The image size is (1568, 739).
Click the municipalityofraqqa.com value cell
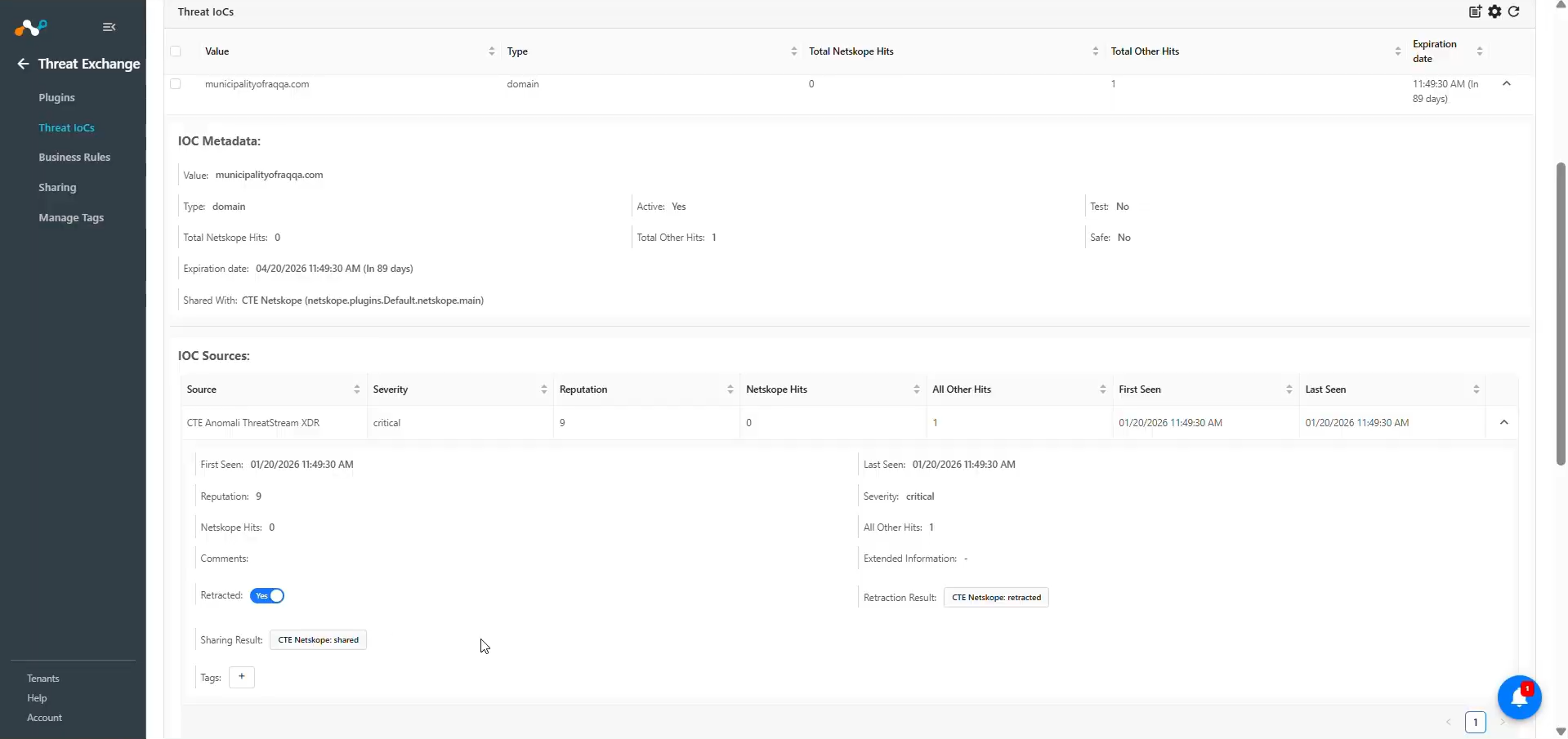pos(257,84)
